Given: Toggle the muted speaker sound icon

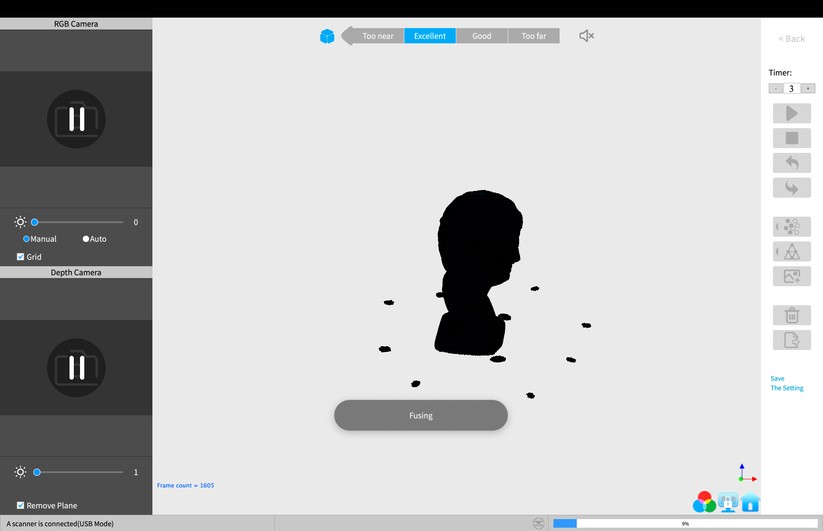Looking at the screenshot, I should pyautogui.click(x=587, y=36).
